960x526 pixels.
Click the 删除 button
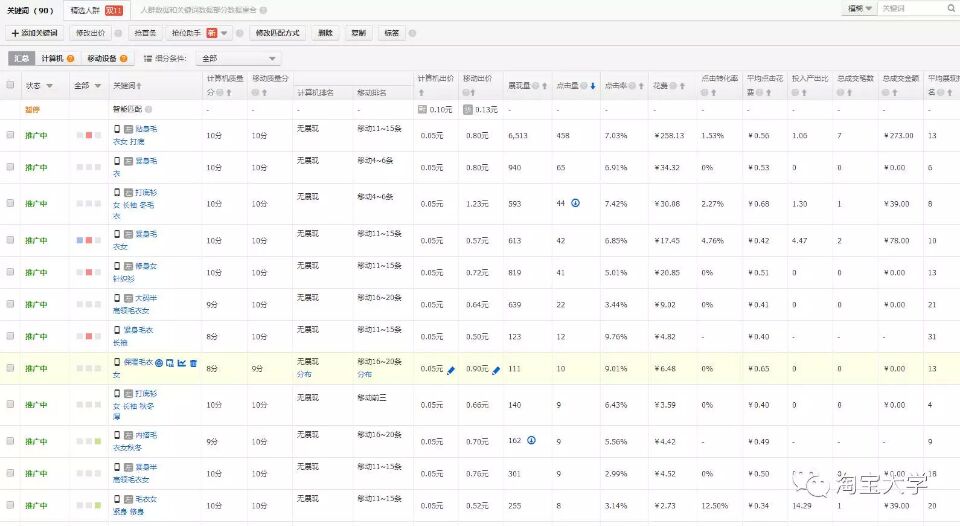click(326, 33)
